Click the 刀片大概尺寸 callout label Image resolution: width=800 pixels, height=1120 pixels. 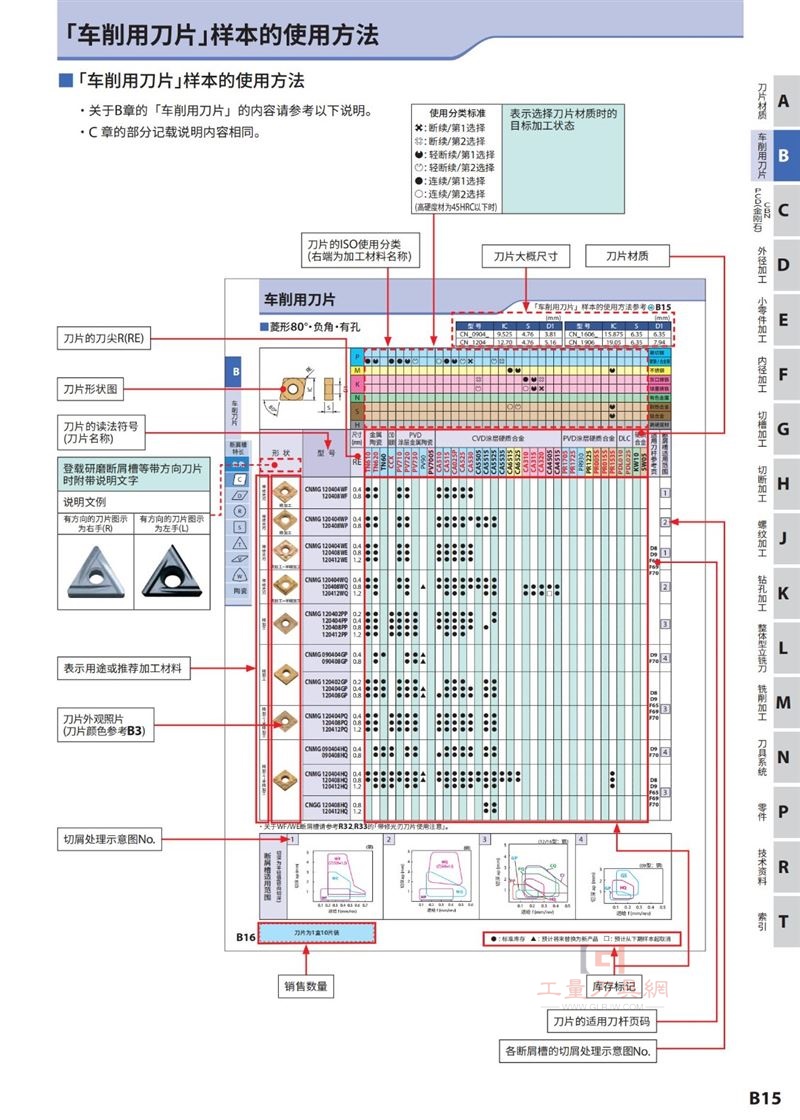tap(526, 256)
